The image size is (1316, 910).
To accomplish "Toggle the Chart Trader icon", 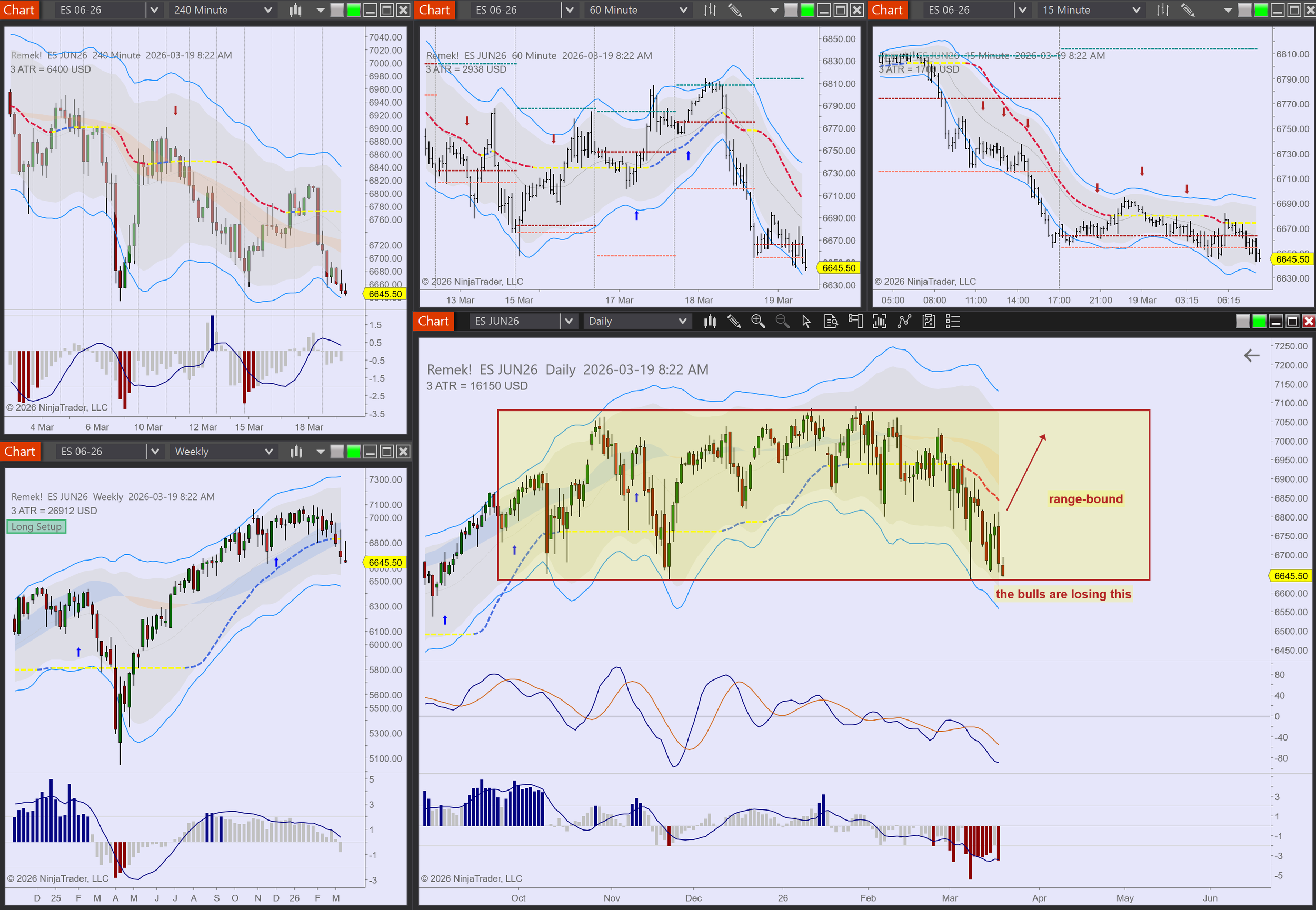I will [x=855, y=322].
